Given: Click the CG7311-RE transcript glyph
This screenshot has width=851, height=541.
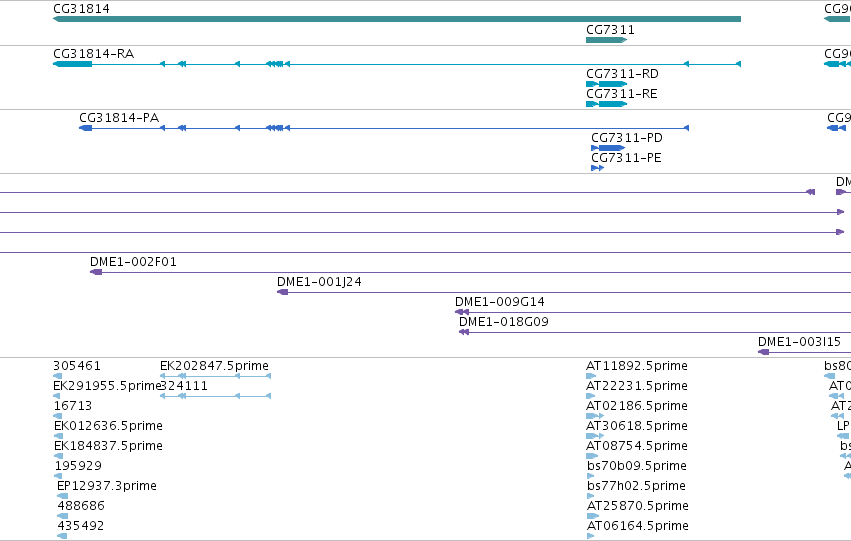Looking at the screenshot, I should click(x=607, y=104).
